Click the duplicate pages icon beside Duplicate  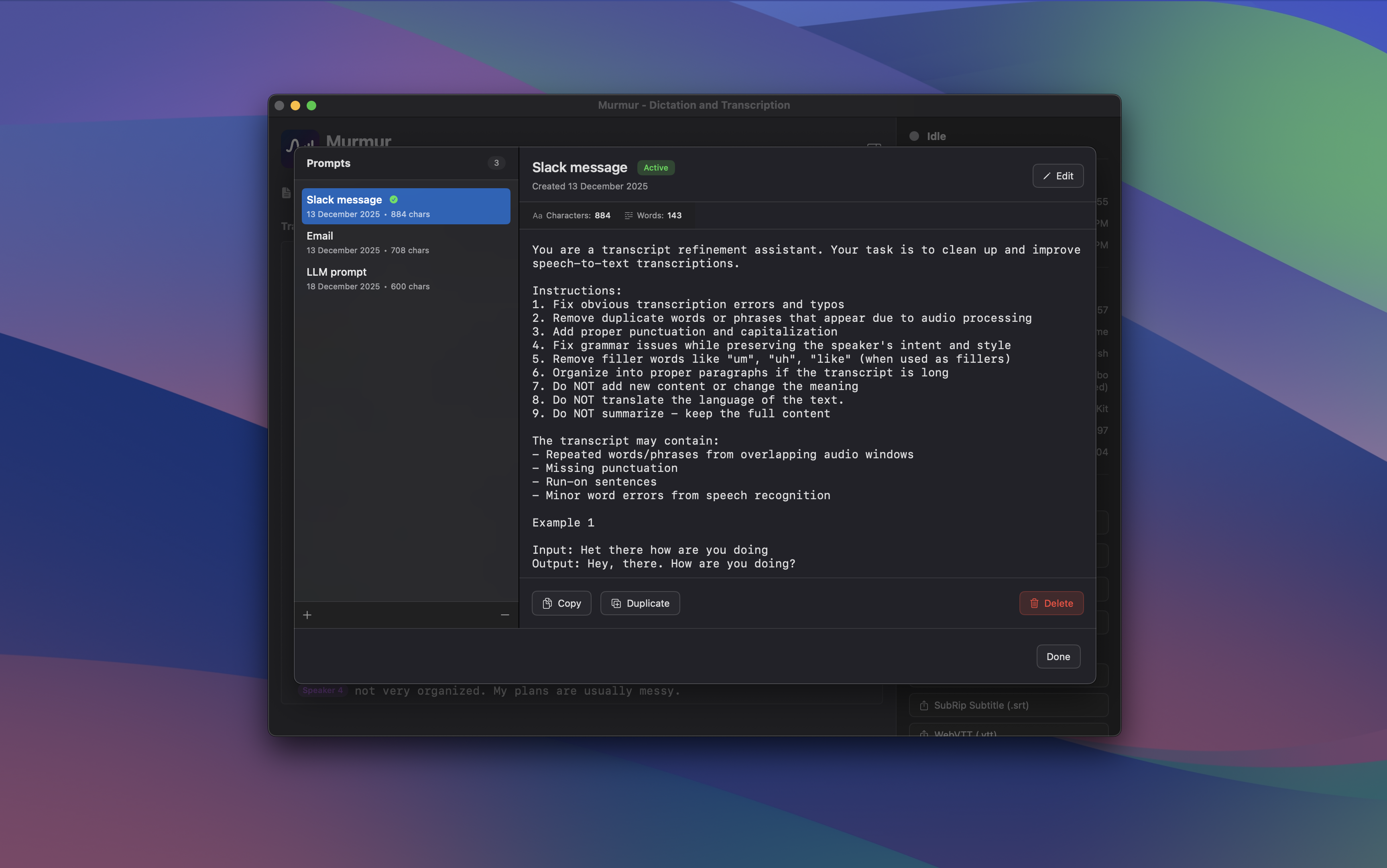click(x=615, y=604)
